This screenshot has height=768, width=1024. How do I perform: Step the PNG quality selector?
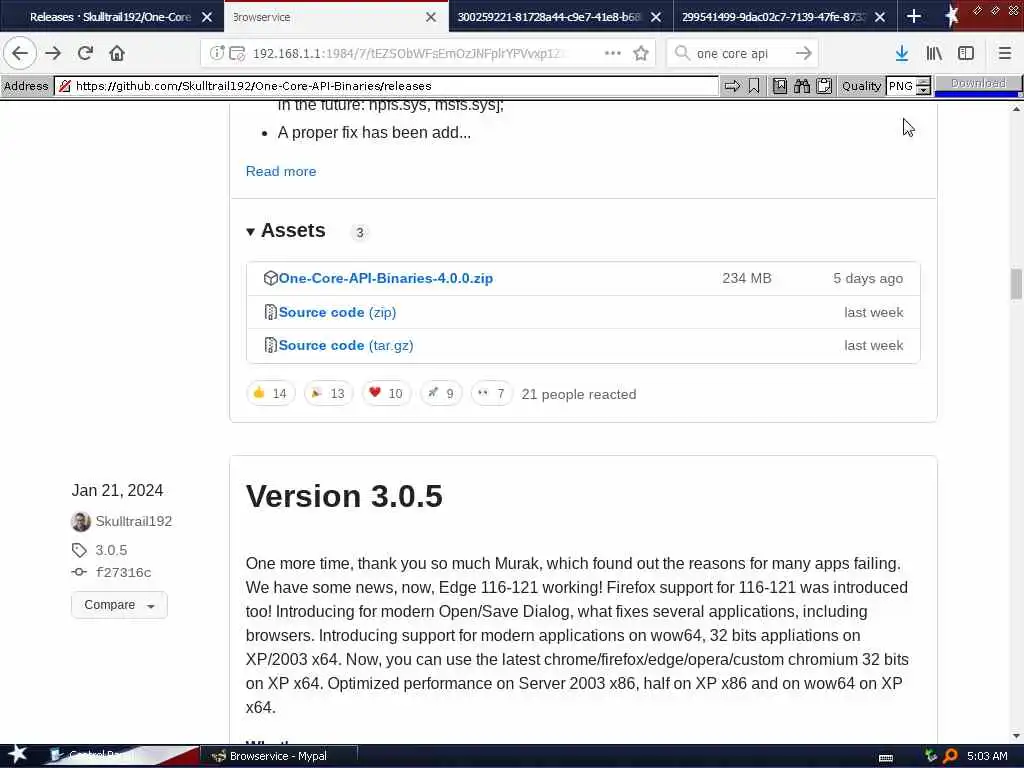(923, 86)
